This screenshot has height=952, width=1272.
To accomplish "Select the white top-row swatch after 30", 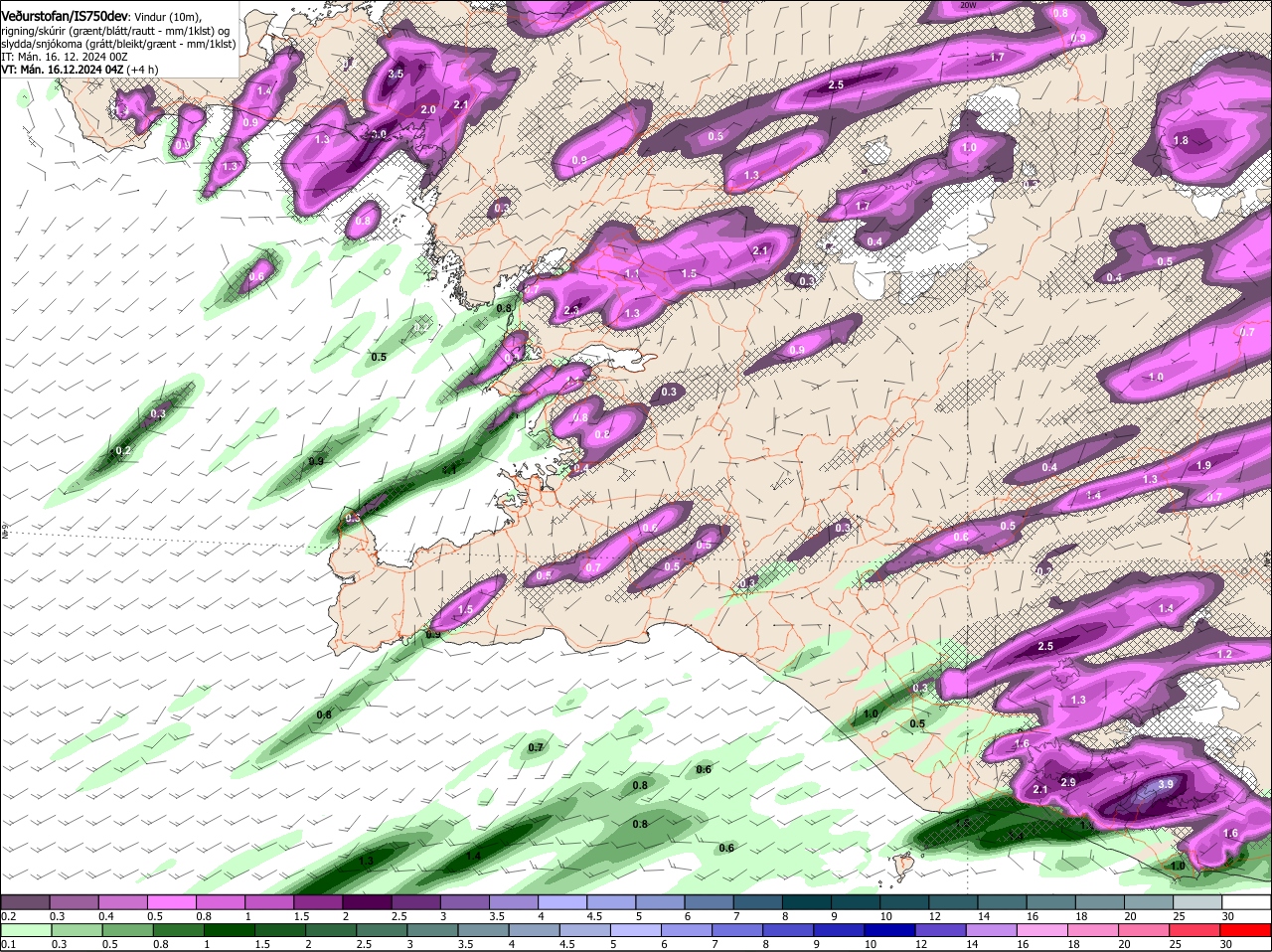I will [1245, 901].
